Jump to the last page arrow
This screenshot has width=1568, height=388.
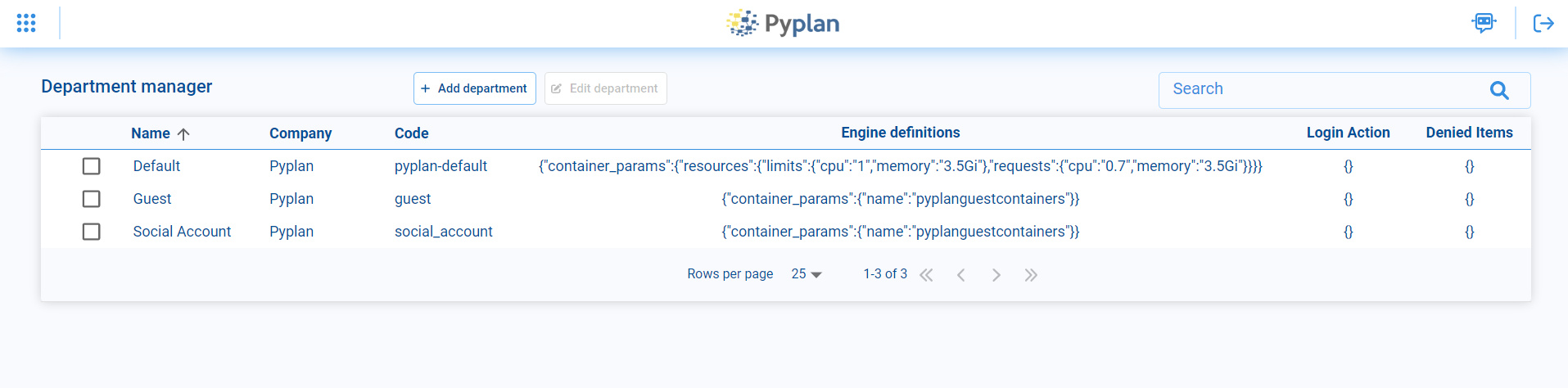(x=1031, y=275)
